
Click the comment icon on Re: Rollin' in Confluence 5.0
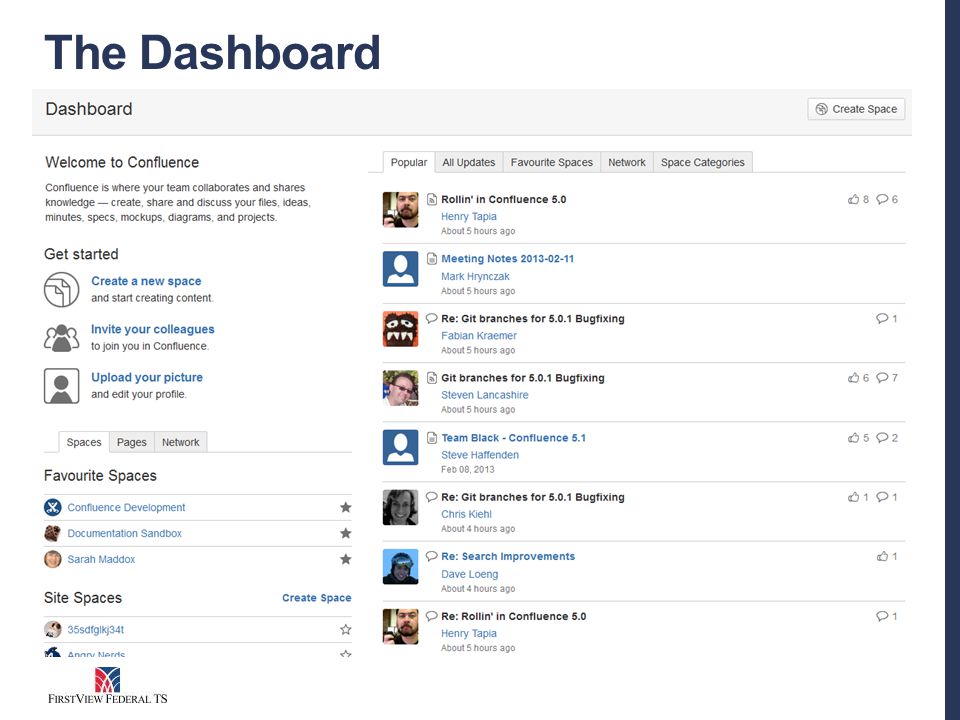tap(882, 616)
